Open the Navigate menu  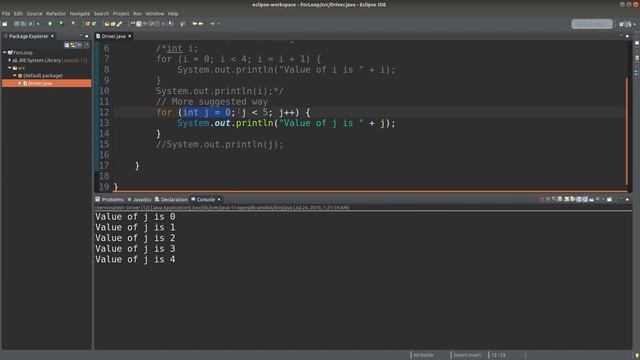[x=80, y=13]
